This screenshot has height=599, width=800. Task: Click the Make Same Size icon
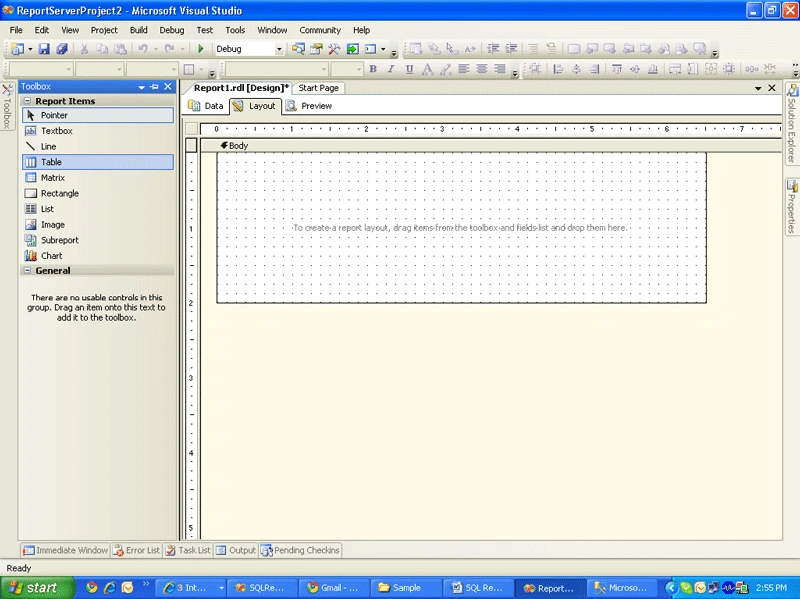(711, 69)
